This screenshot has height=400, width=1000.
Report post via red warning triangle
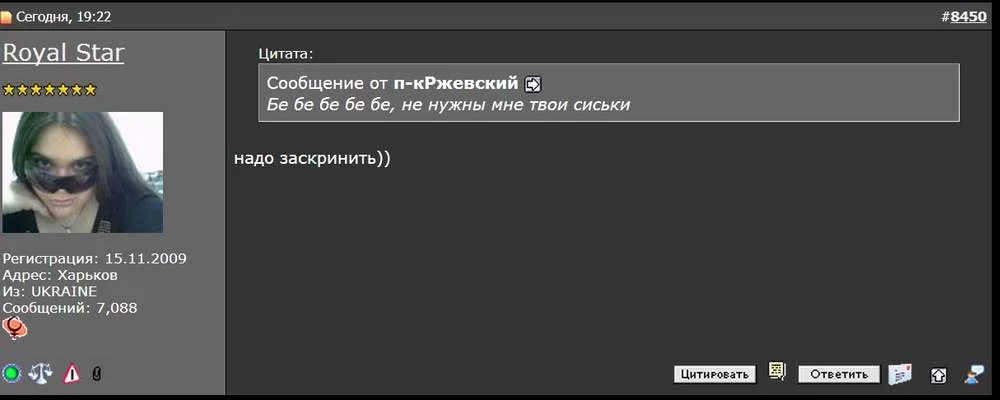[71, 374]
